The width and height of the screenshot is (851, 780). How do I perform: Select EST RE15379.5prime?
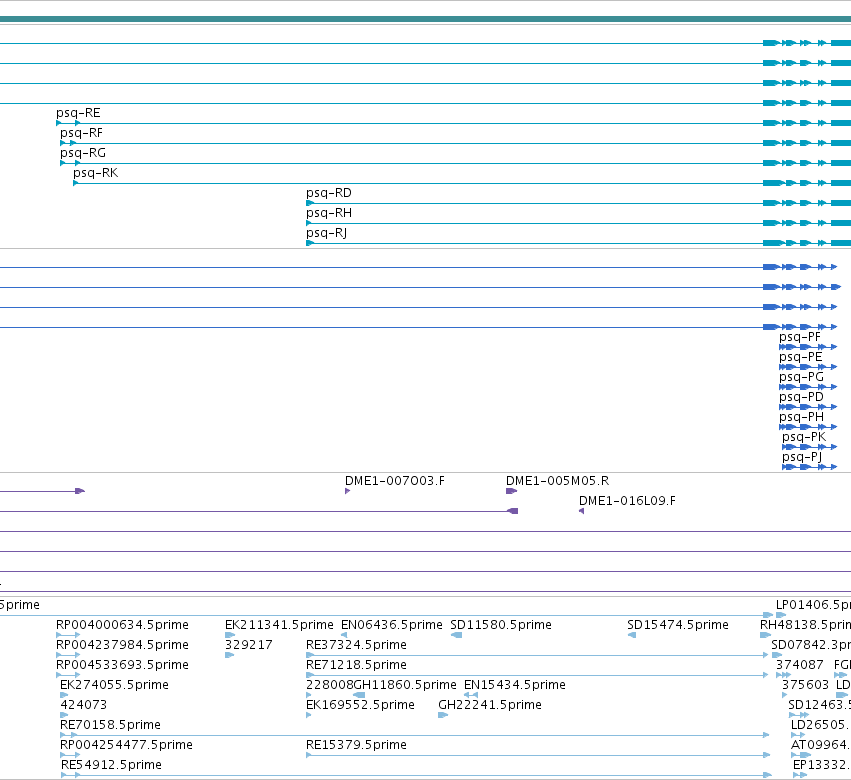click(x=357, y=745)
